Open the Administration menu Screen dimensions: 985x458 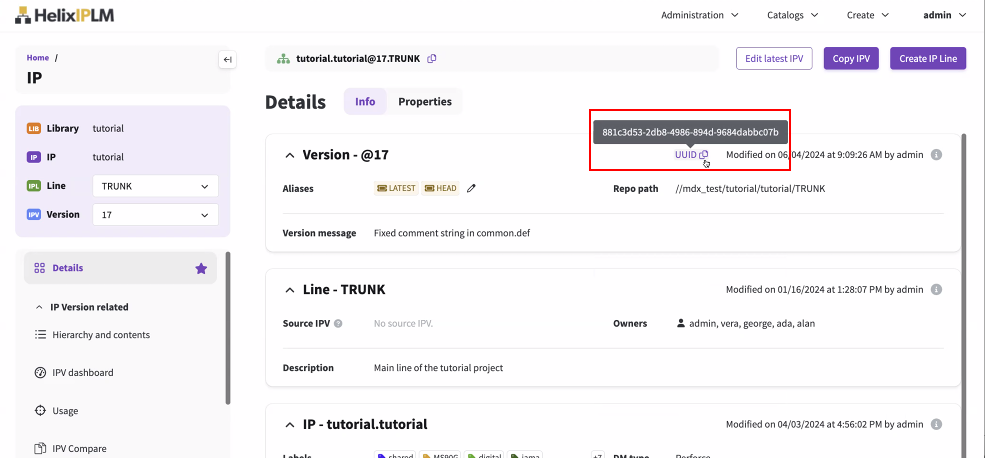point(699,15)
